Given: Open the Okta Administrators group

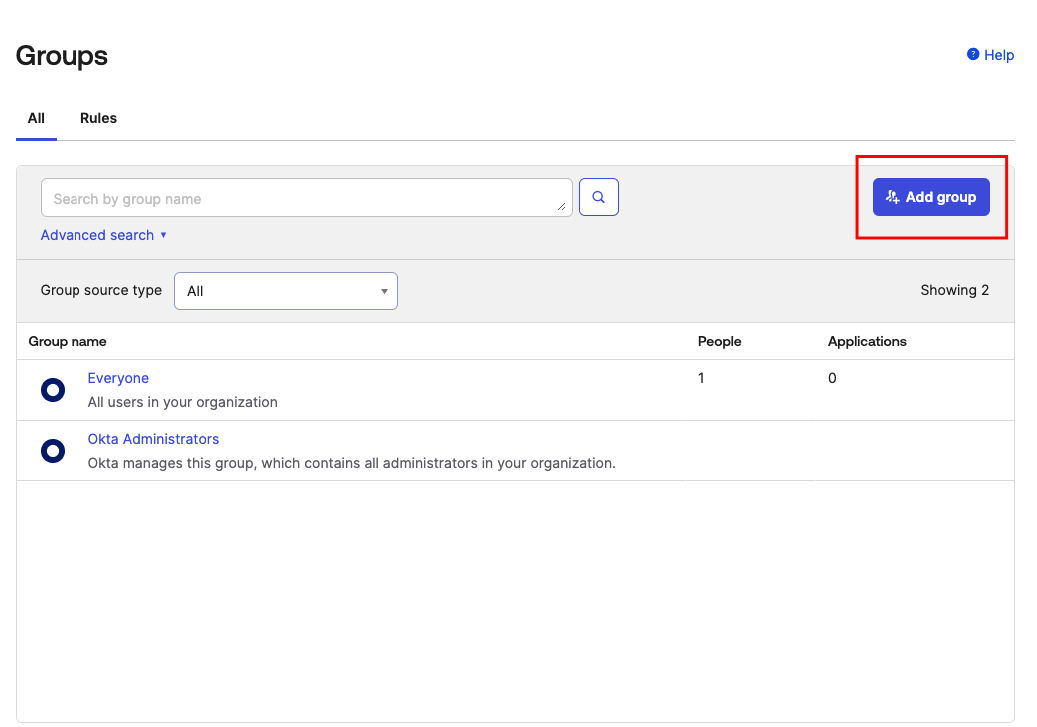Looking at the screenshot, I should point(153,439).
